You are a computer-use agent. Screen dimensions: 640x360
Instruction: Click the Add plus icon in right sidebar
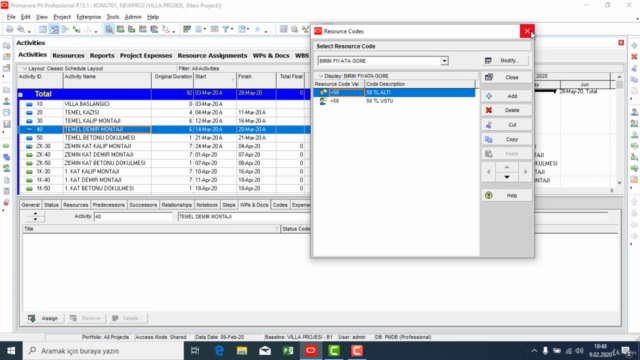pos(634,45)
